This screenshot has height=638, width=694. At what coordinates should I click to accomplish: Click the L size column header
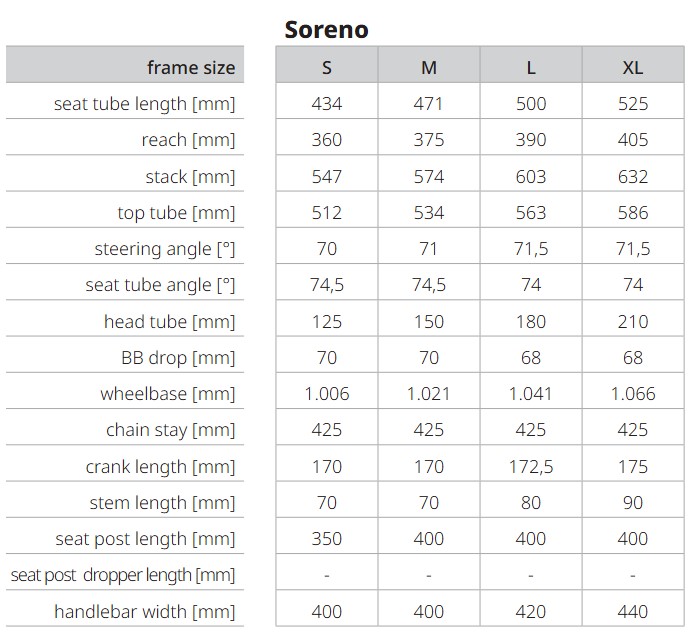pyautogui.click(x=531, y=68)
